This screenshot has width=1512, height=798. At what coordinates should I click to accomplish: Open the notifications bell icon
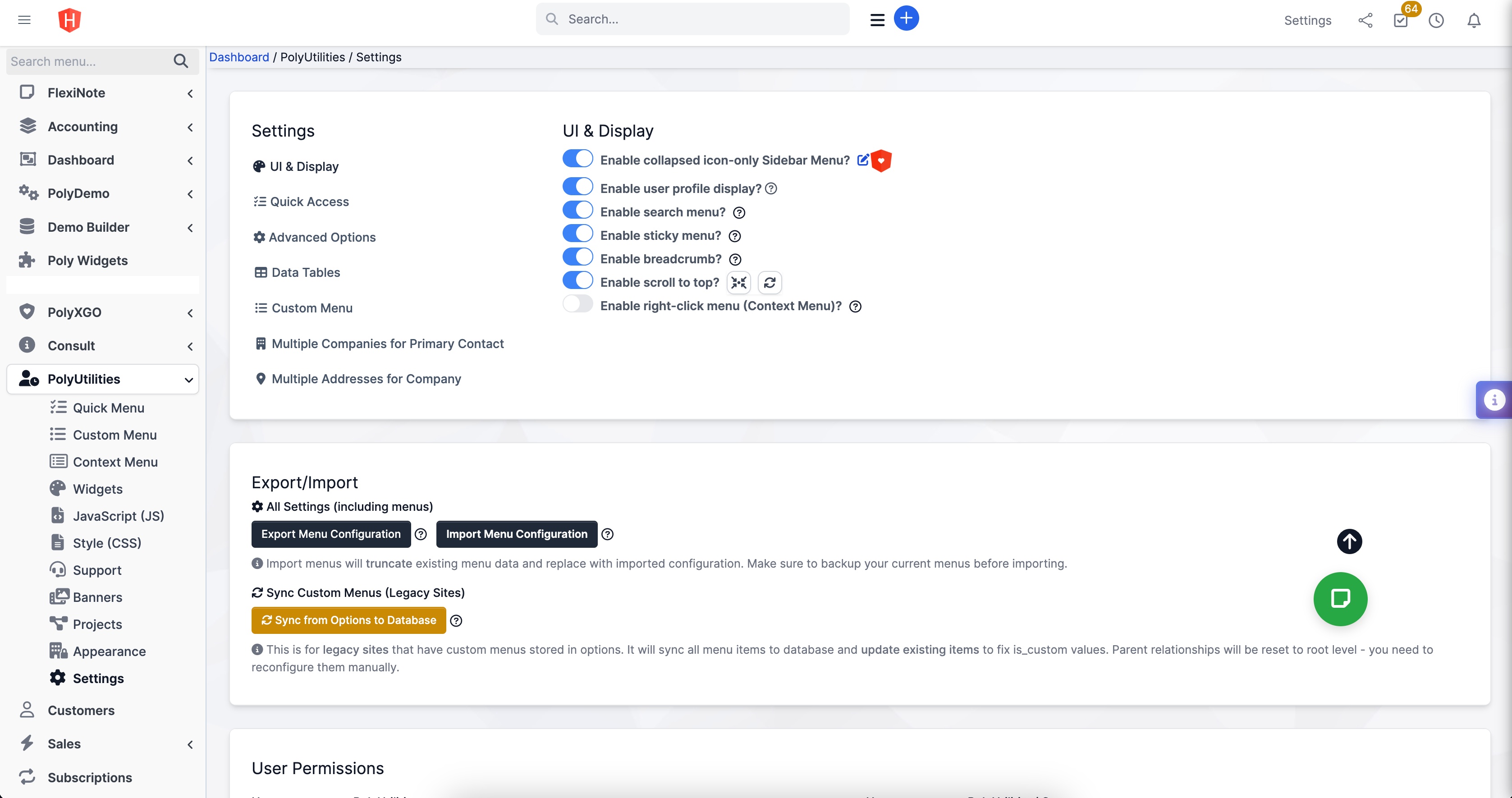pos(1474,21)
